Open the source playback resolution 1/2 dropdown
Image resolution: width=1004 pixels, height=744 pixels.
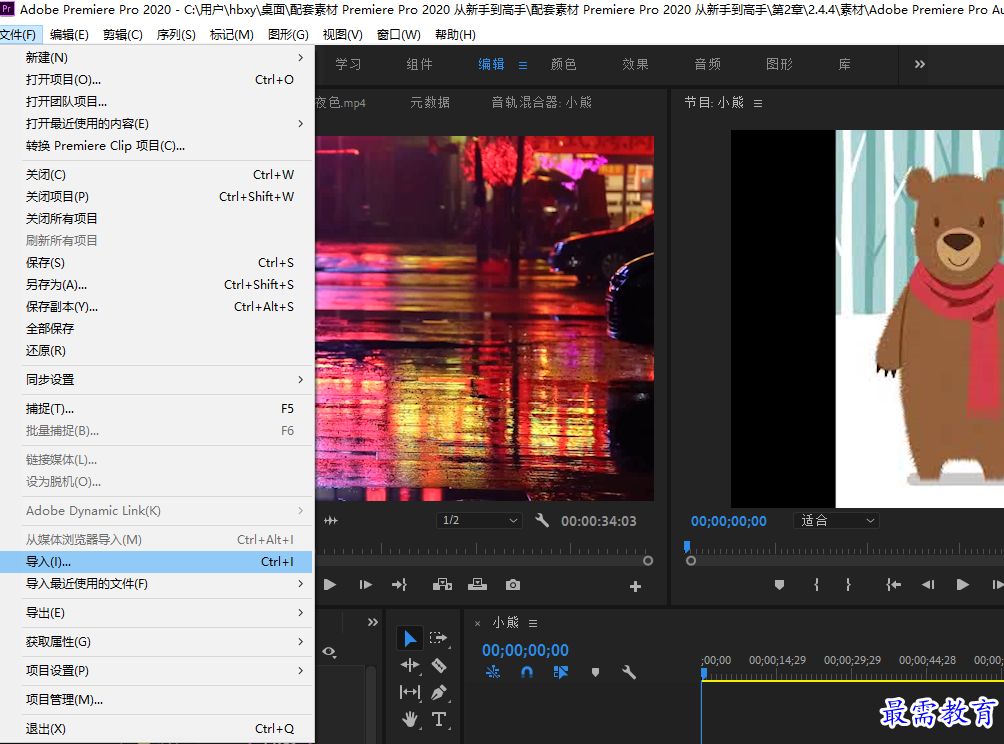tap(480, 521)
